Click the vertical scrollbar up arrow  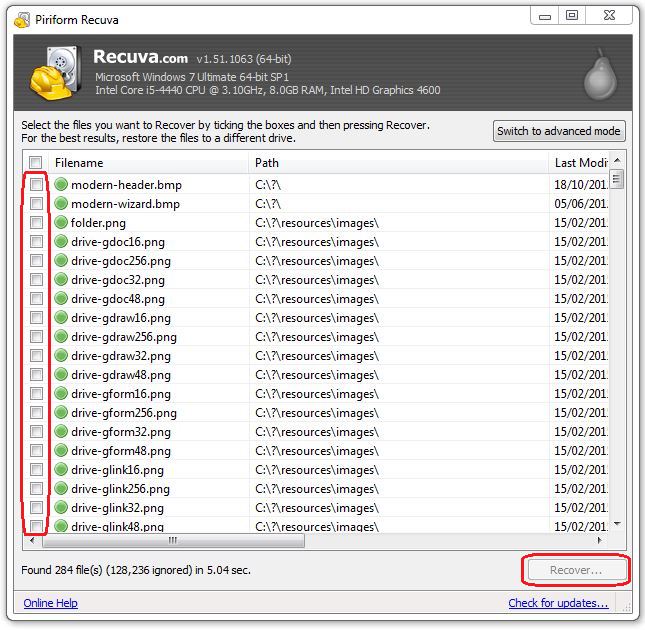pos(617,160)
